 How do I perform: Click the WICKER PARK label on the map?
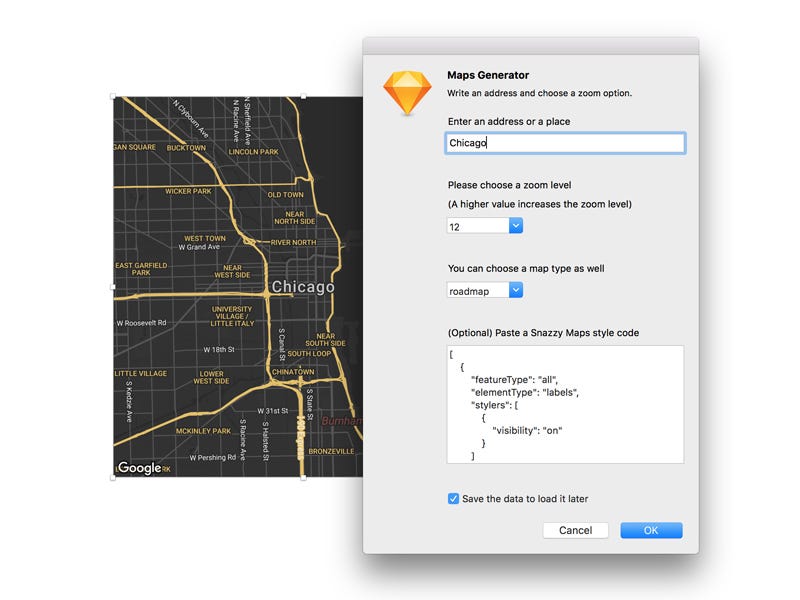pos(188,191)
